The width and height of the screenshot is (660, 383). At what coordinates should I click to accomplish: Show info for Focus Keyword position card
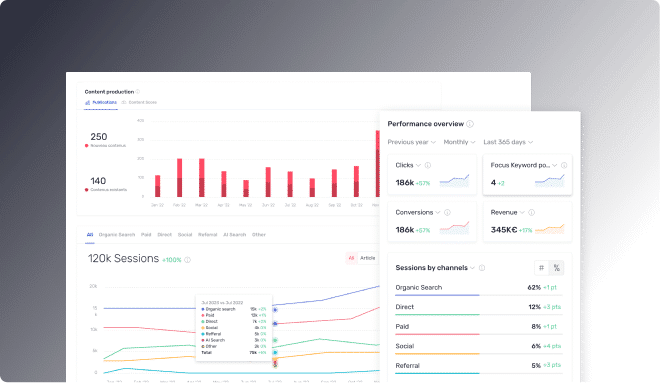click(x=564, y=165)
